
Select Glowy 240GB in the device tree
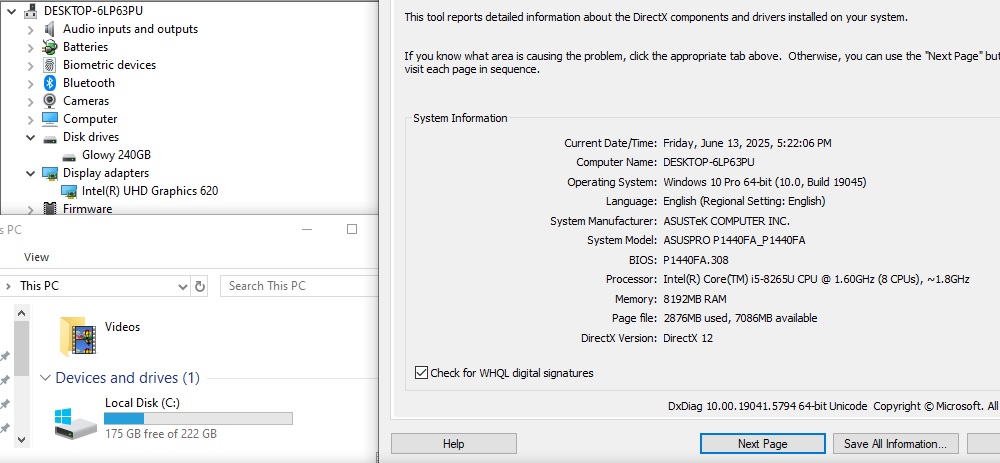tap(116, 155)
